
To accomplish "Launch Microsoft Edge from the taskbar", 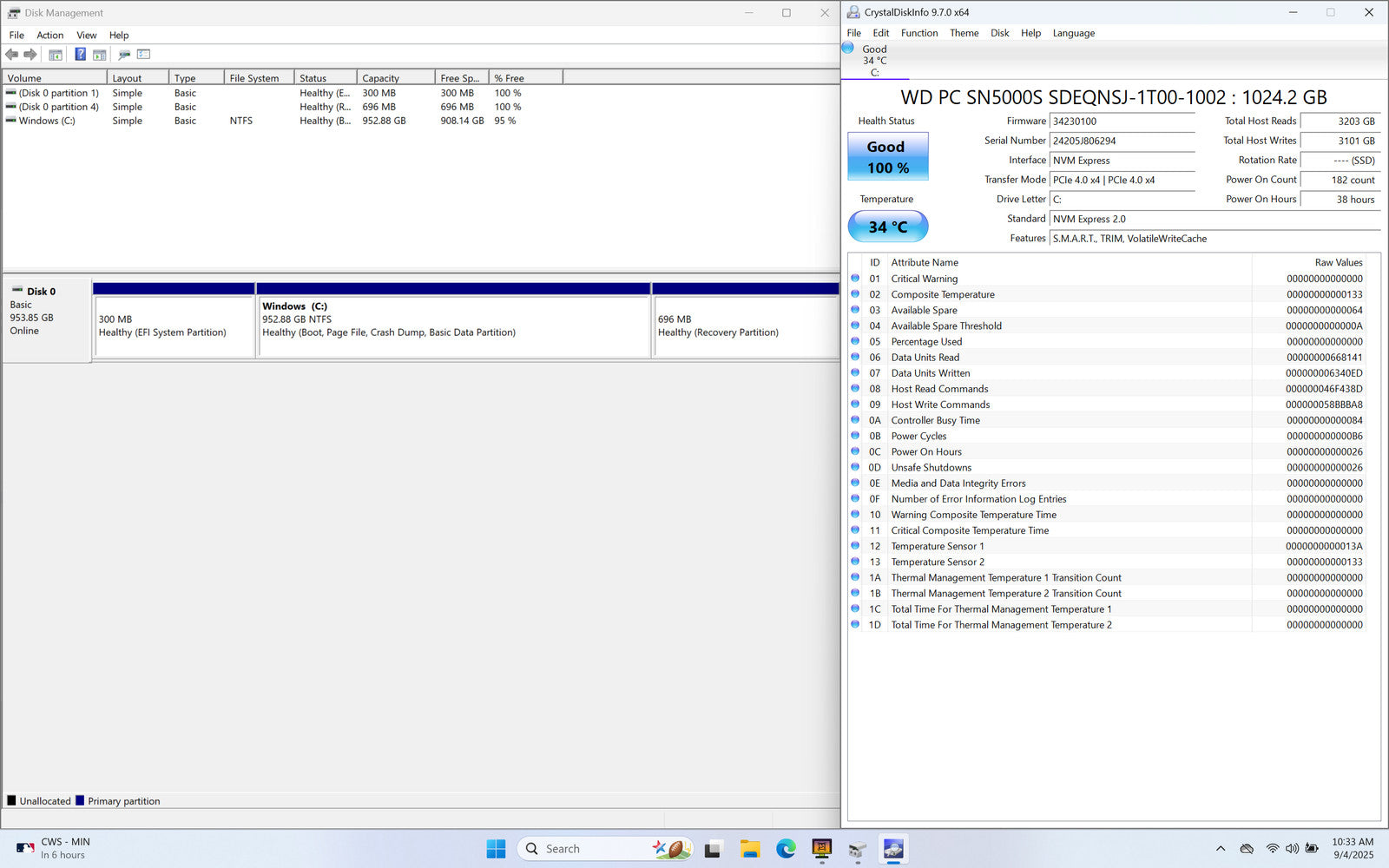I will (786, 849).
